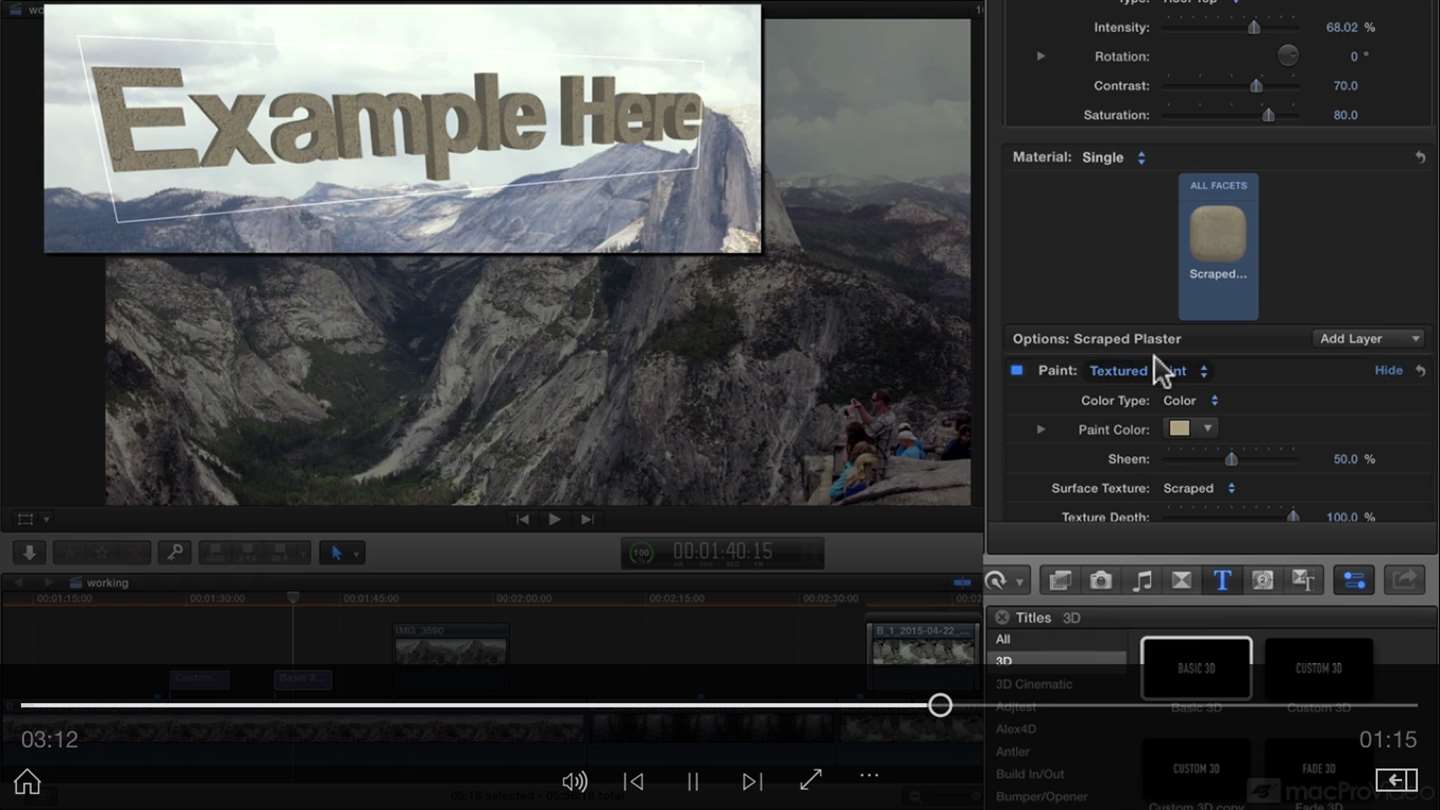Select the Bumper/Opener category
This screenshot has height=810, width=1440.
[1042, 797]
